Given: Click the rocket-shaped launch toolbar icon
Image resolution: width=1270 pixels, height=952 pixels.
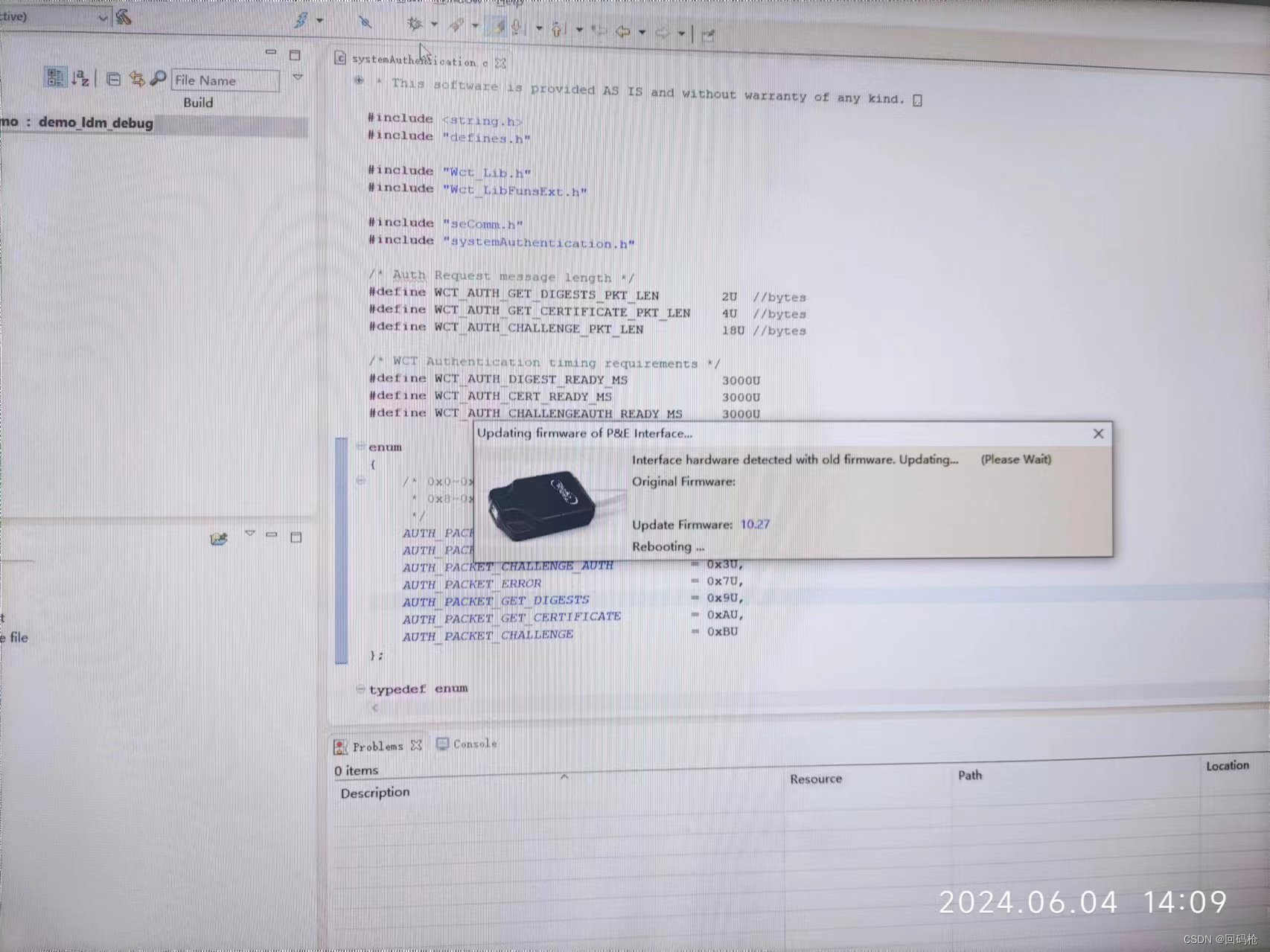Looking at the screenshot, I should pos(456,27).
